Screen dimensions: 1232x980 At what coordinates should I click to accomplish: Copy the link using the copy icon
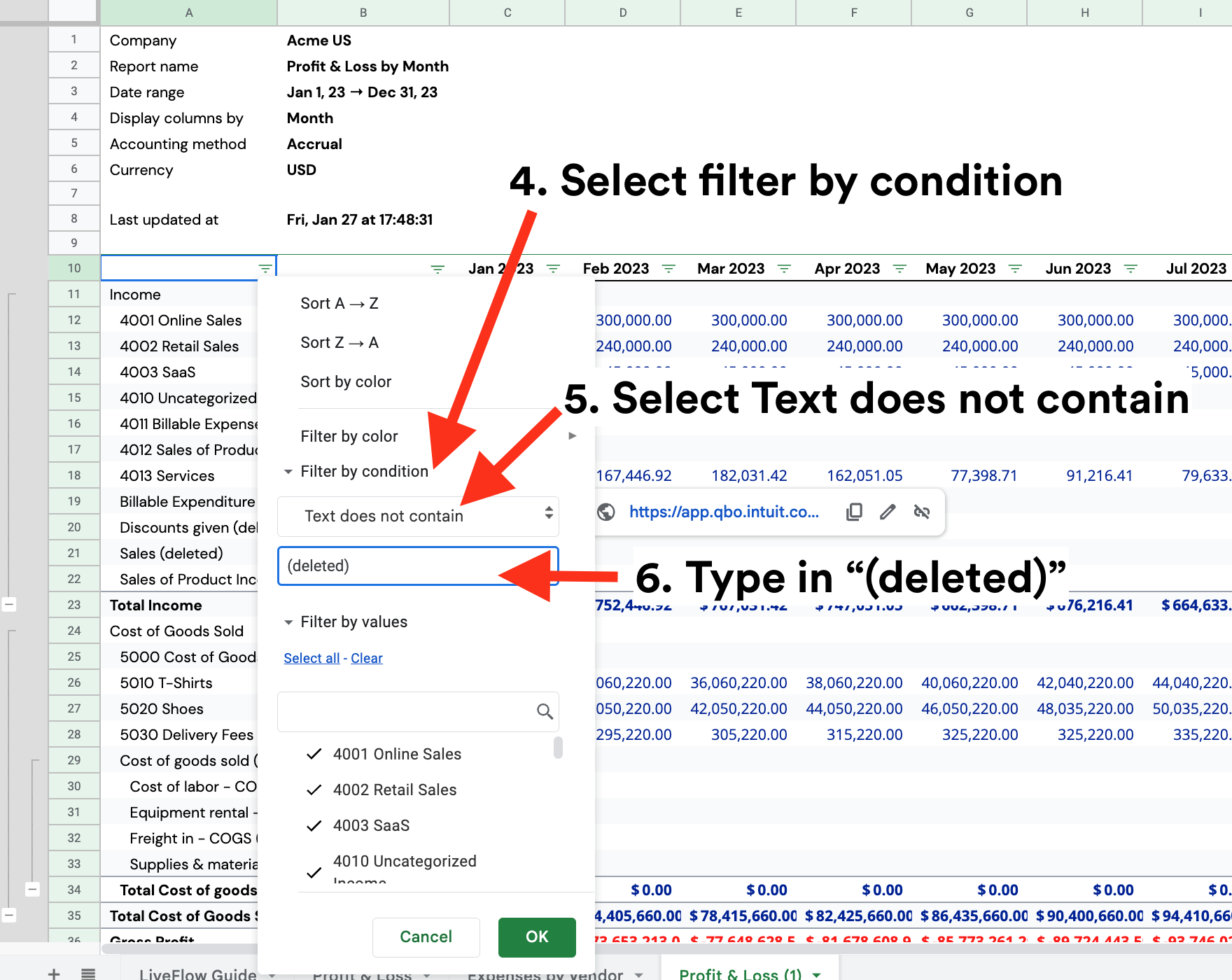(x=854, y=512)
